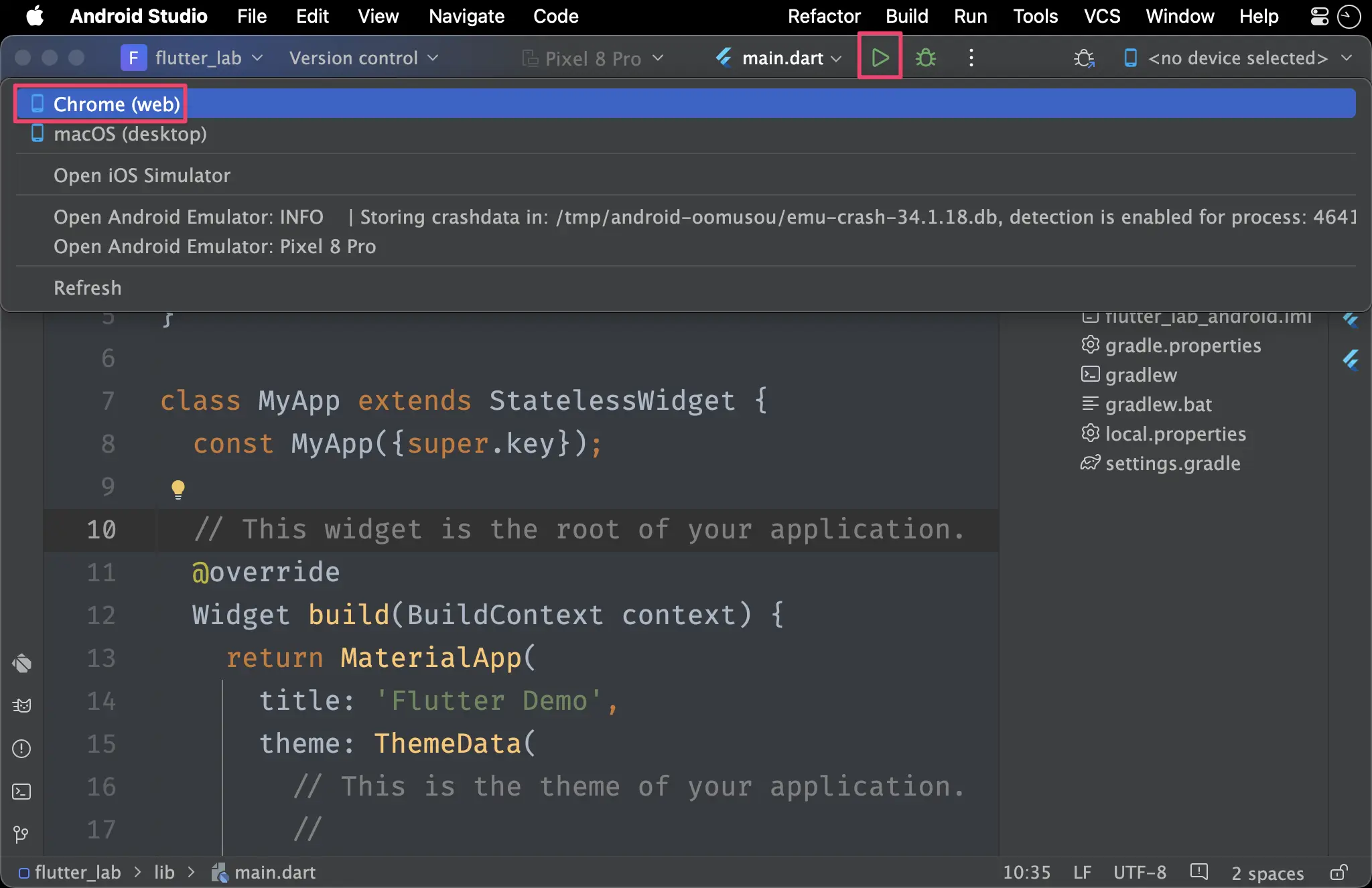The width and height of the screenshot is (1372, 888).
Task: Click Refresh in device list
Action: pos(685,288)
